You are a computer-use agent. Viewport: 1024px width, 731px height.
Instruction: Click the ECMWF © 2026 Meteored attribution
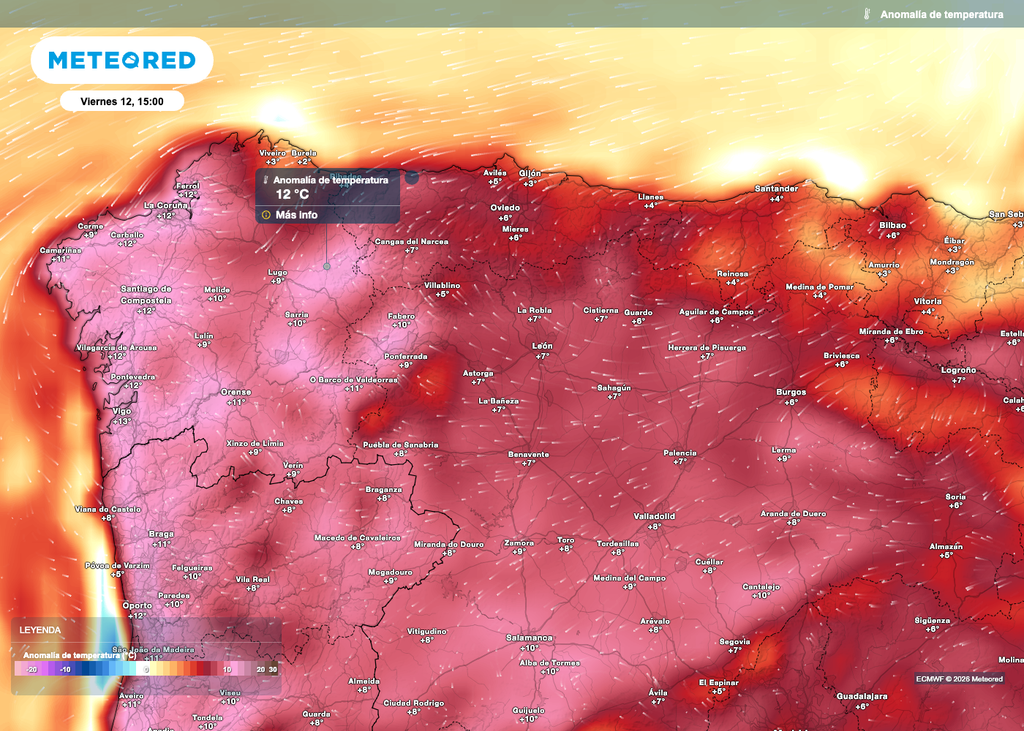(959, 679)
